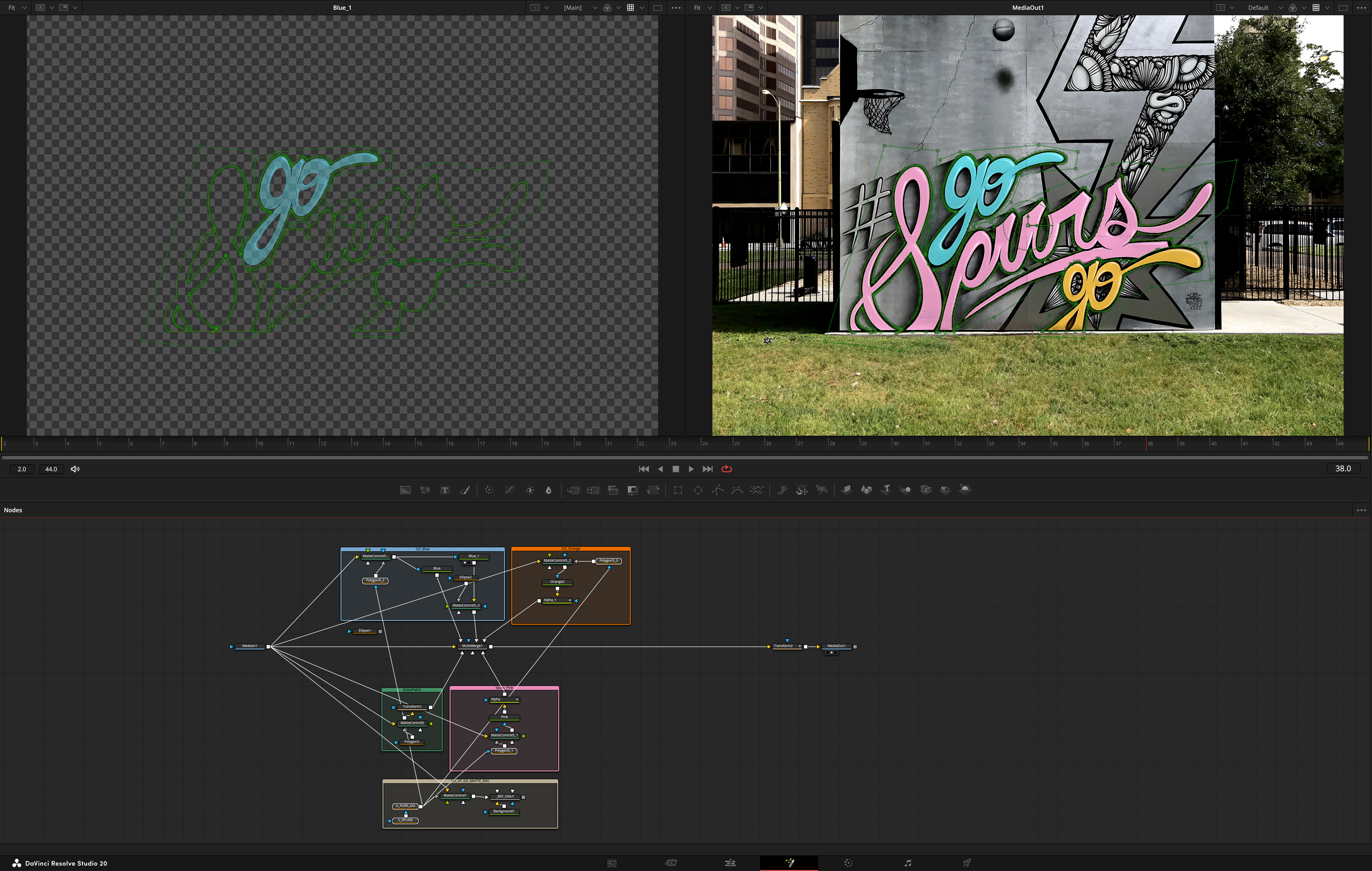The width and height of the screenshot is (1372, 871).
Task: Add a B-Spline mask from the toolbar
Action: [737, 490]
